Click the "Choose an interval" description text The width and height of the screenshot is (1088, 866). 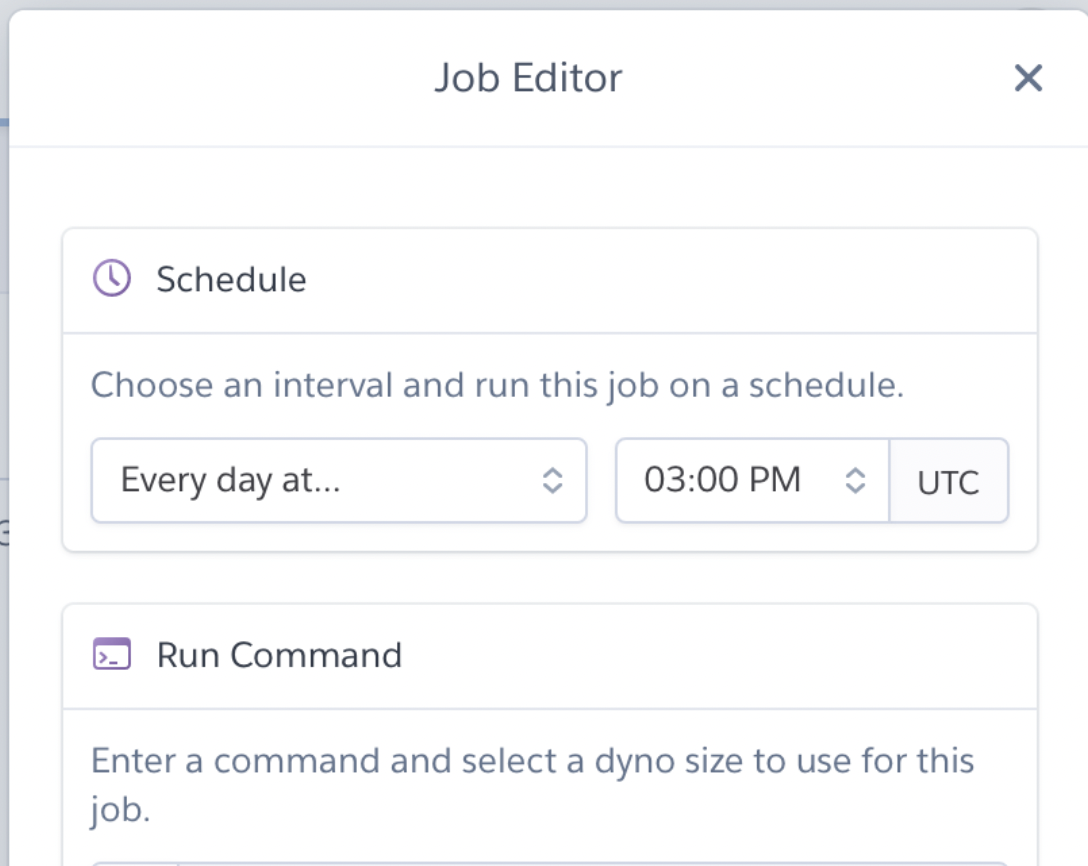[497, 385]
